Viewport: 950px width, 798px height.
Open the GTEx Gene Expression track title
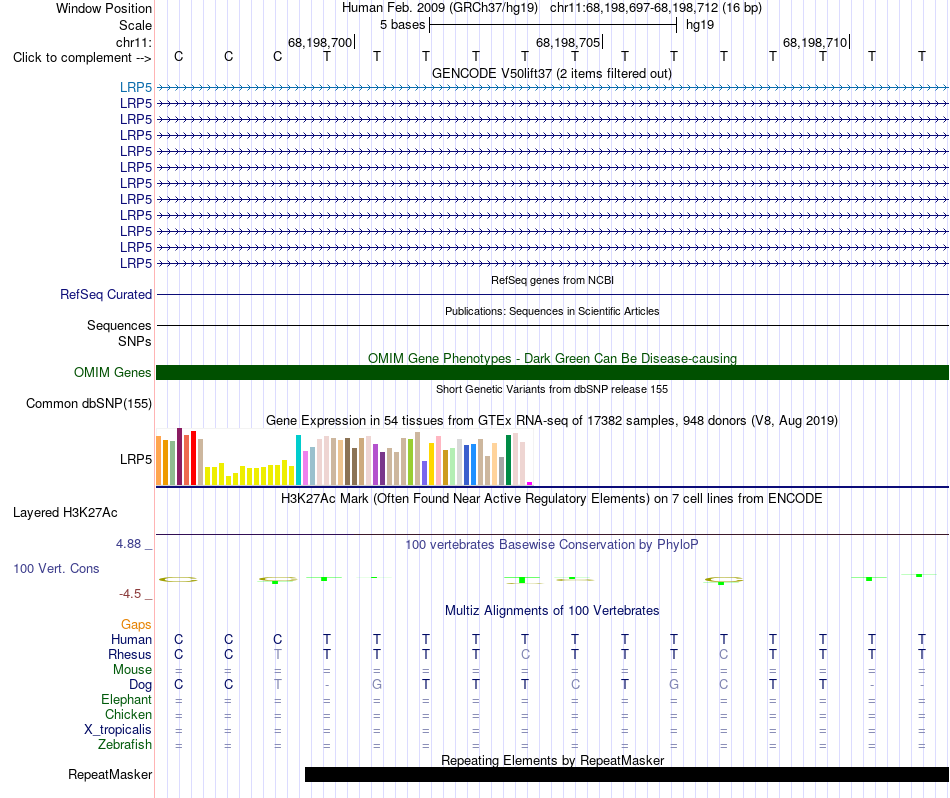point(551,421)
